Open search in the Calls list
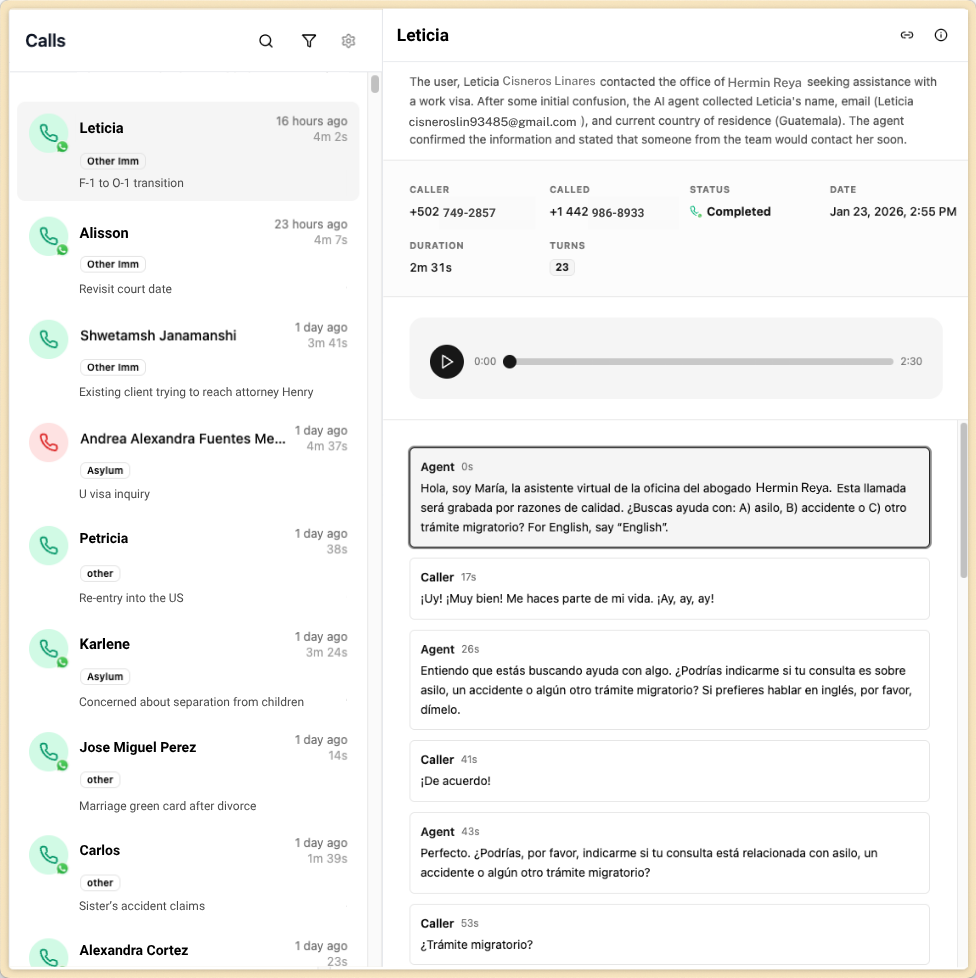The image size is (976, 978). click(x=265, y=41)
